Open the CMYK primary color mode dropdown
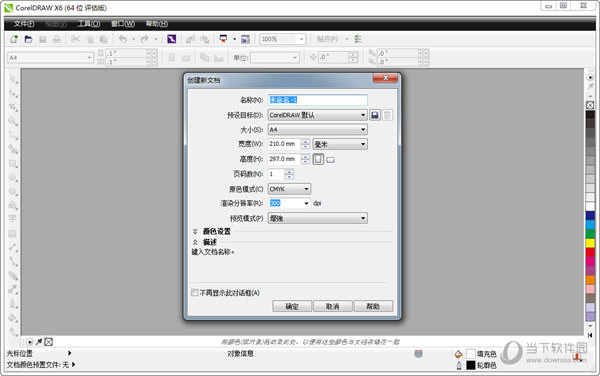The height and width of the screenshot is (376, 600). tap(289, 189)
